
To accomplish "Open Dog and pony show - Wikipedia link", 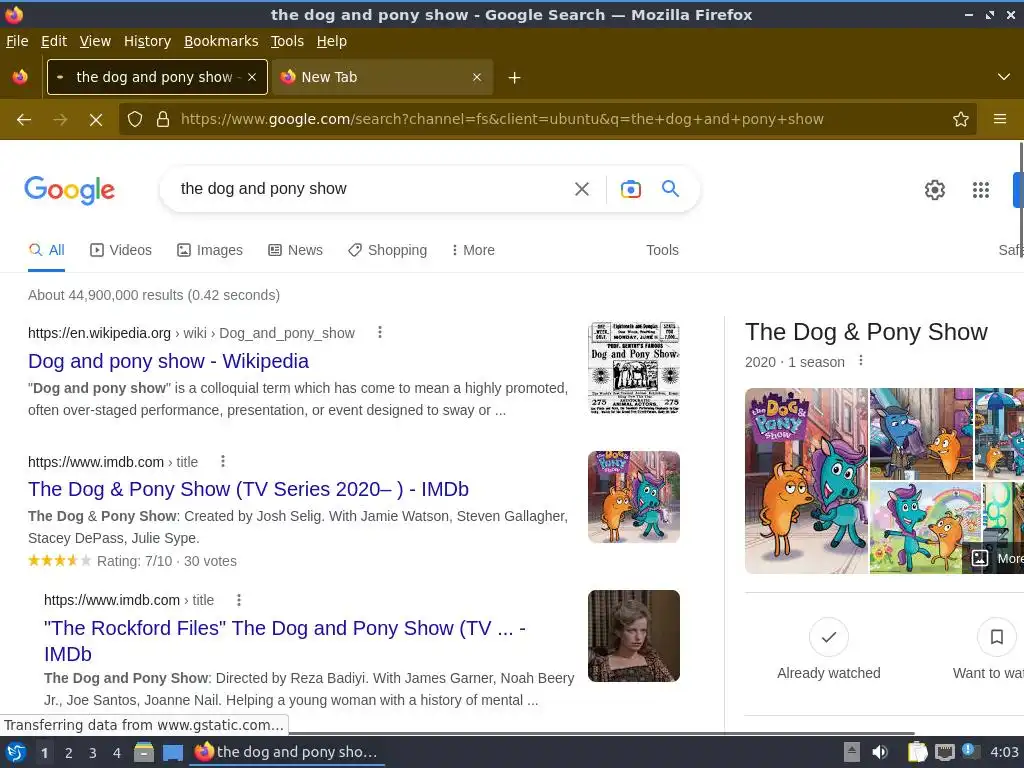I will (168, 361).
